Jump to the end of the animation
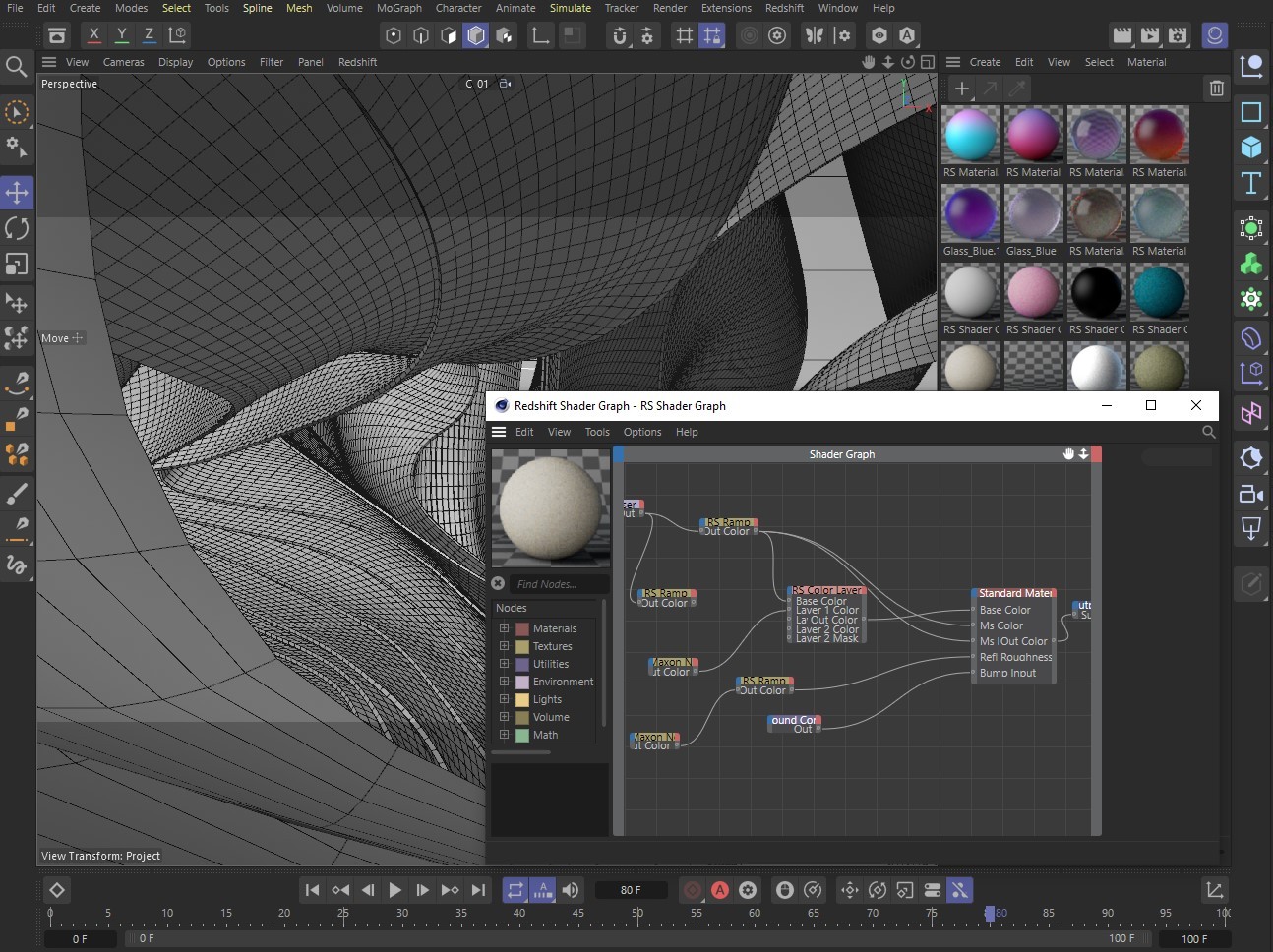 [x=478, y=890]
